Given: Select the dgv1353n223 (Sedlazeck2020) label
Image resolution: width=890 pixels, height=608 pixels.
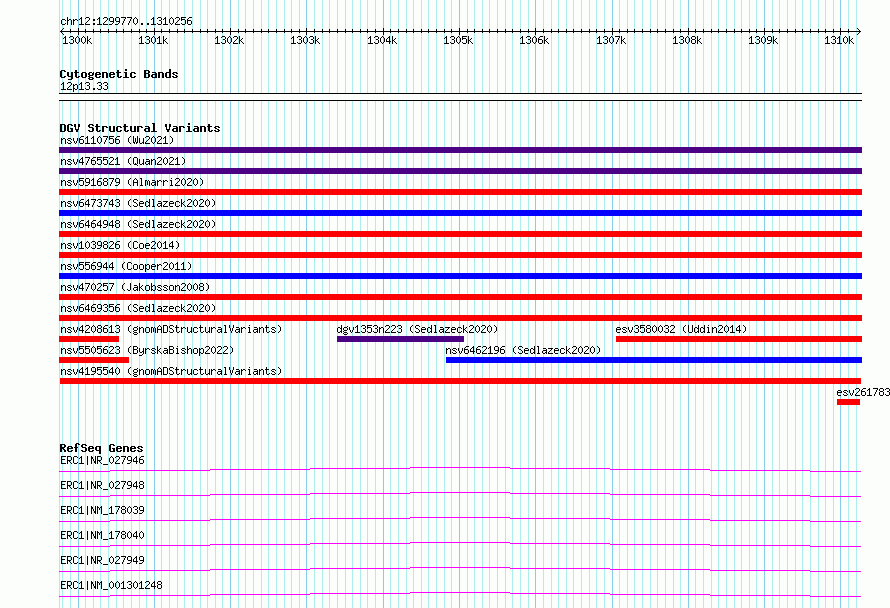Looking at the screenshot, I should (417, 329).
